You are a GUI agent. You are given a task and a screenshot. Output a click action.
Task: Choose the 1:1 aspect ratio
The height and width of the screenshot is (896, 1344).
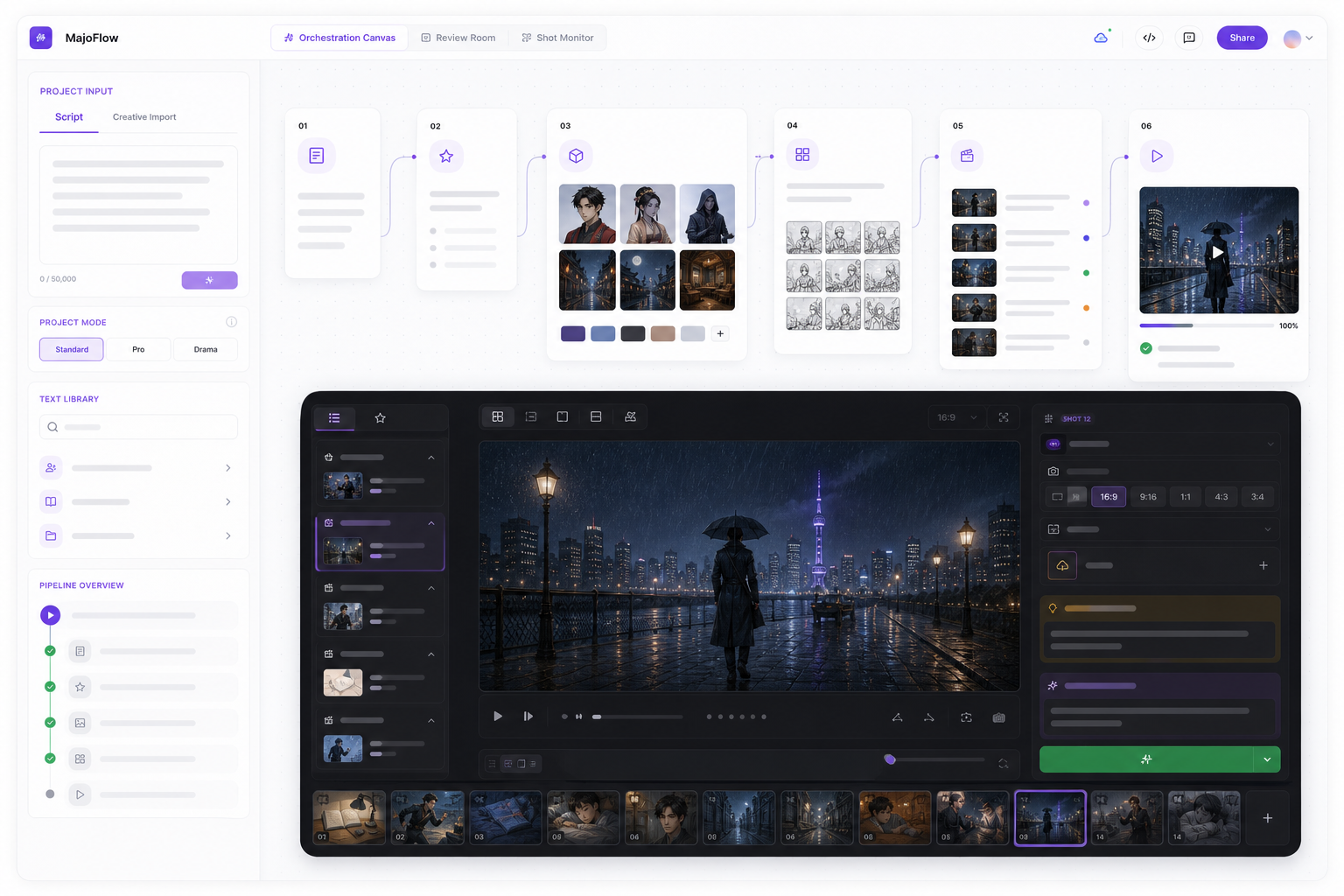click(x=1186, y=497)
